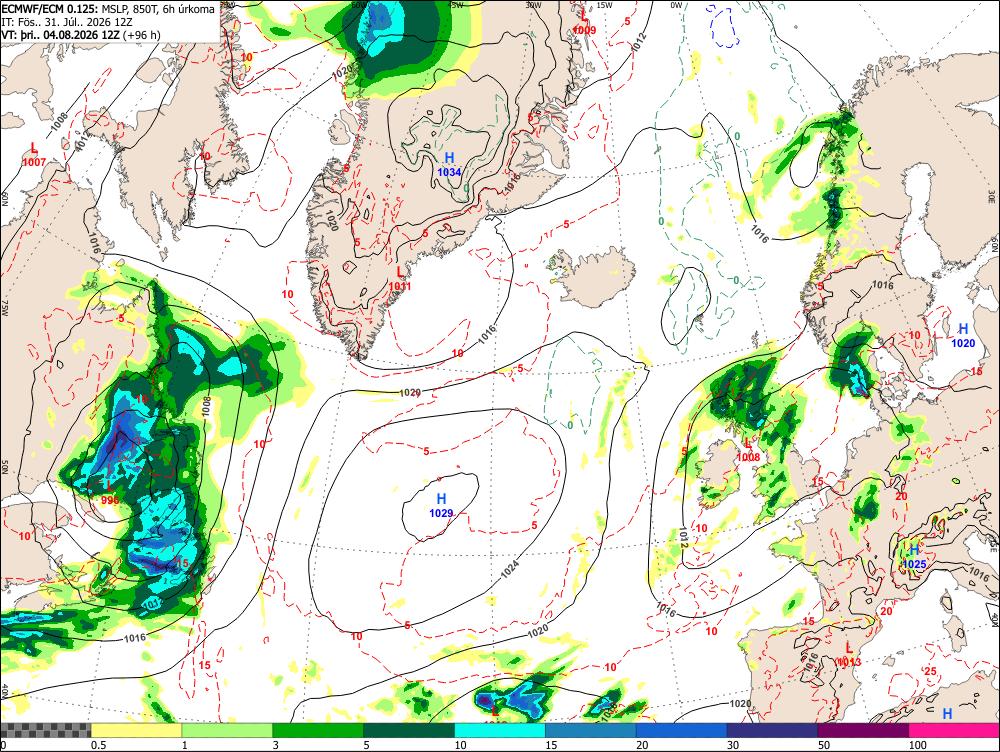The image size is (1000, 752).
Task: Click the dark navy 30–50 legend swatch
Action: (772, 730)
